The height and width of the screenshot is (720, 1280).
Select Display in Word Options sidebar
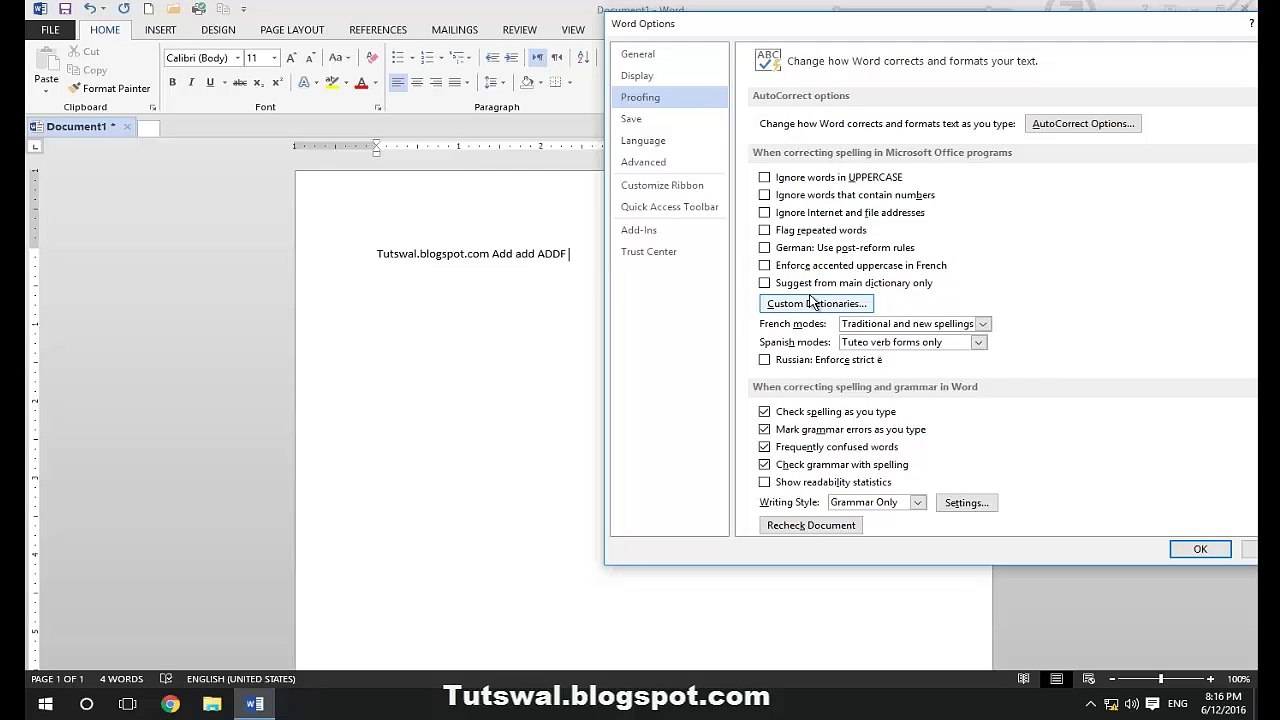point(670,76)
